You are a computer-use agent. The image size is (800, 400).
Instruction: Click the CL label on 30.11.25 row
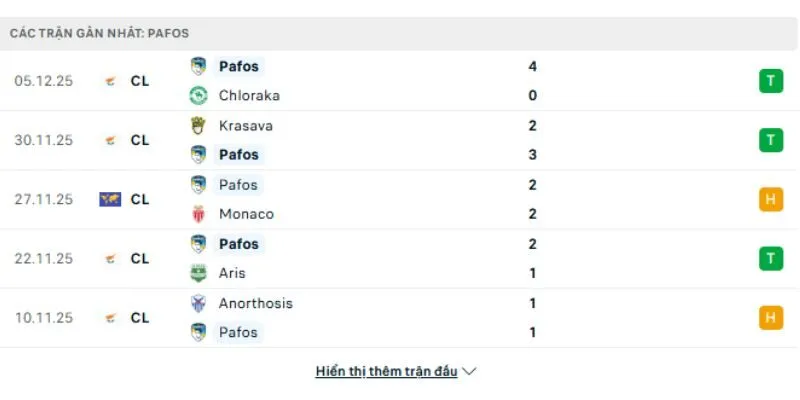click(140, 141)
